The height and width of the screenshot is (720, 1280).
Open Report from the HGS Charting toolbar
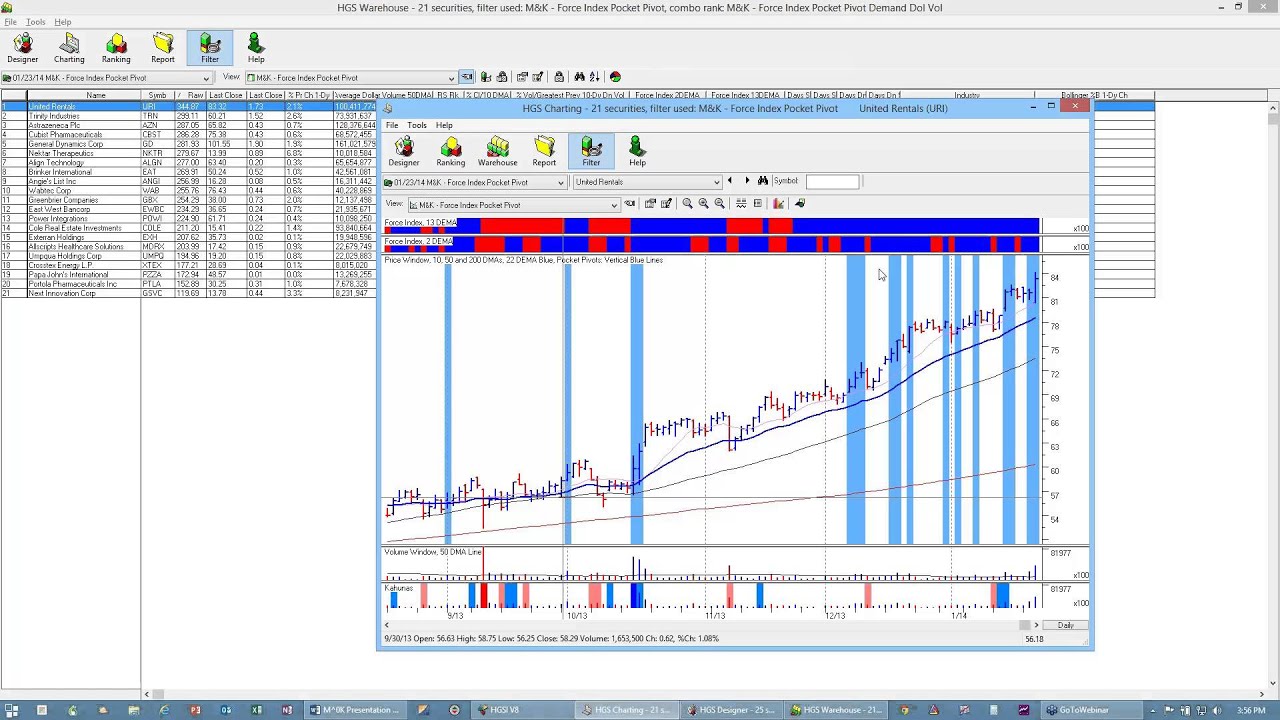tap(544, 151)
